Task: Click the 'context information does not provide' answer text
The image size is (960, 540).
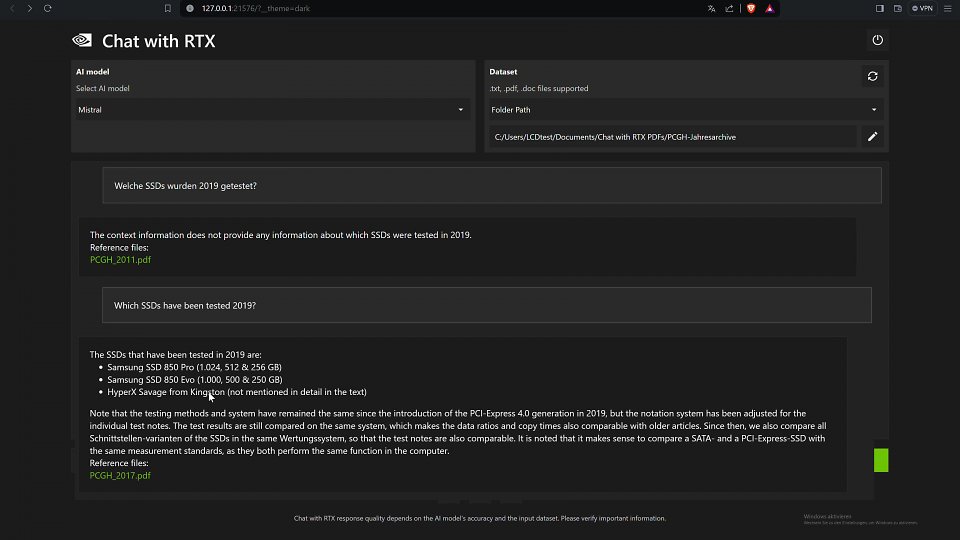Action: tap(280, 234)
